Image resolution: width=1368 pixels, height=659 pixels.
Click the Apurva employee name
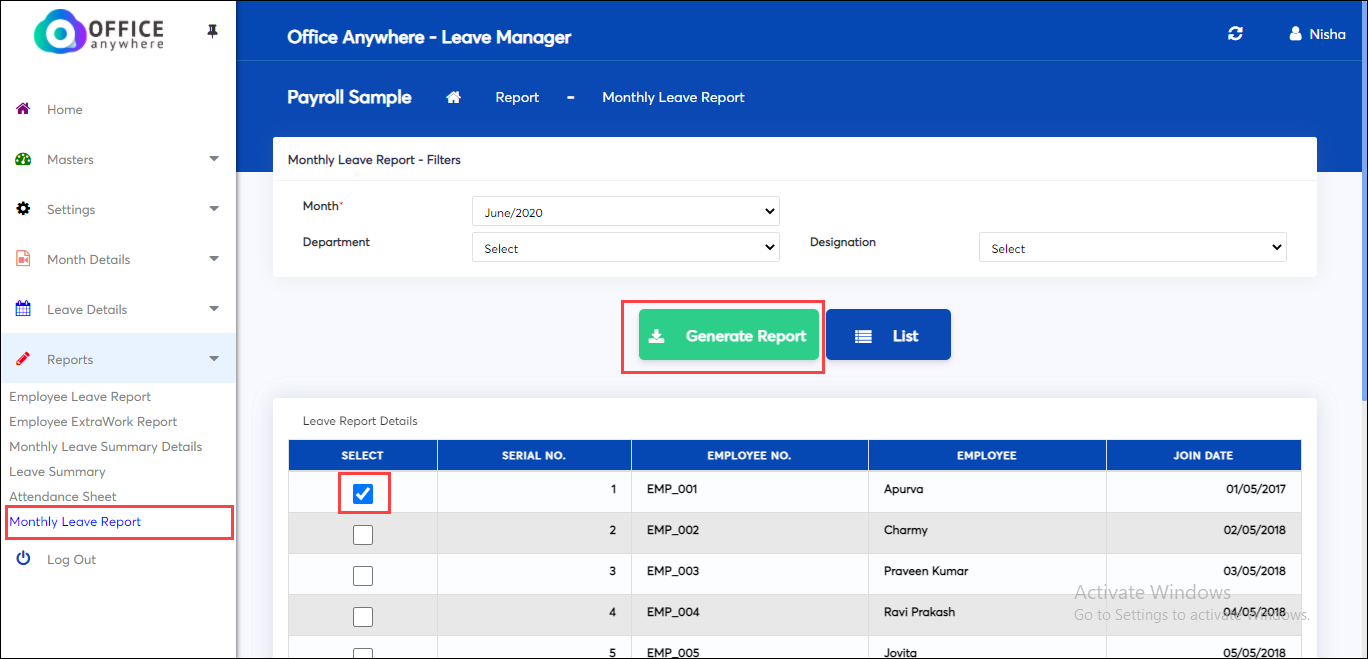point(905,490)
